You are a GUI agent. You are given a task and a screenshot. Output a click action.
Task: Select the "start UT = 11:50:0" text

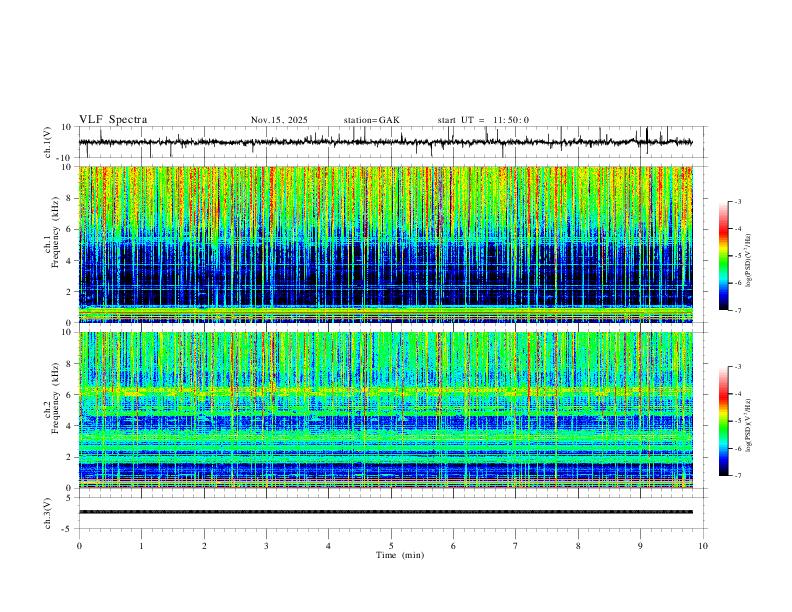tap(483, 120)
